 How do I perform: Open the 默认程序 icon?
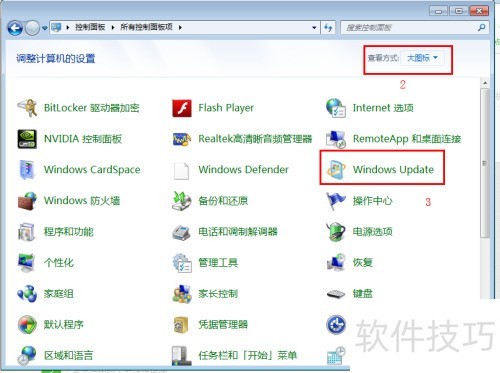click(x=27, y=324)
